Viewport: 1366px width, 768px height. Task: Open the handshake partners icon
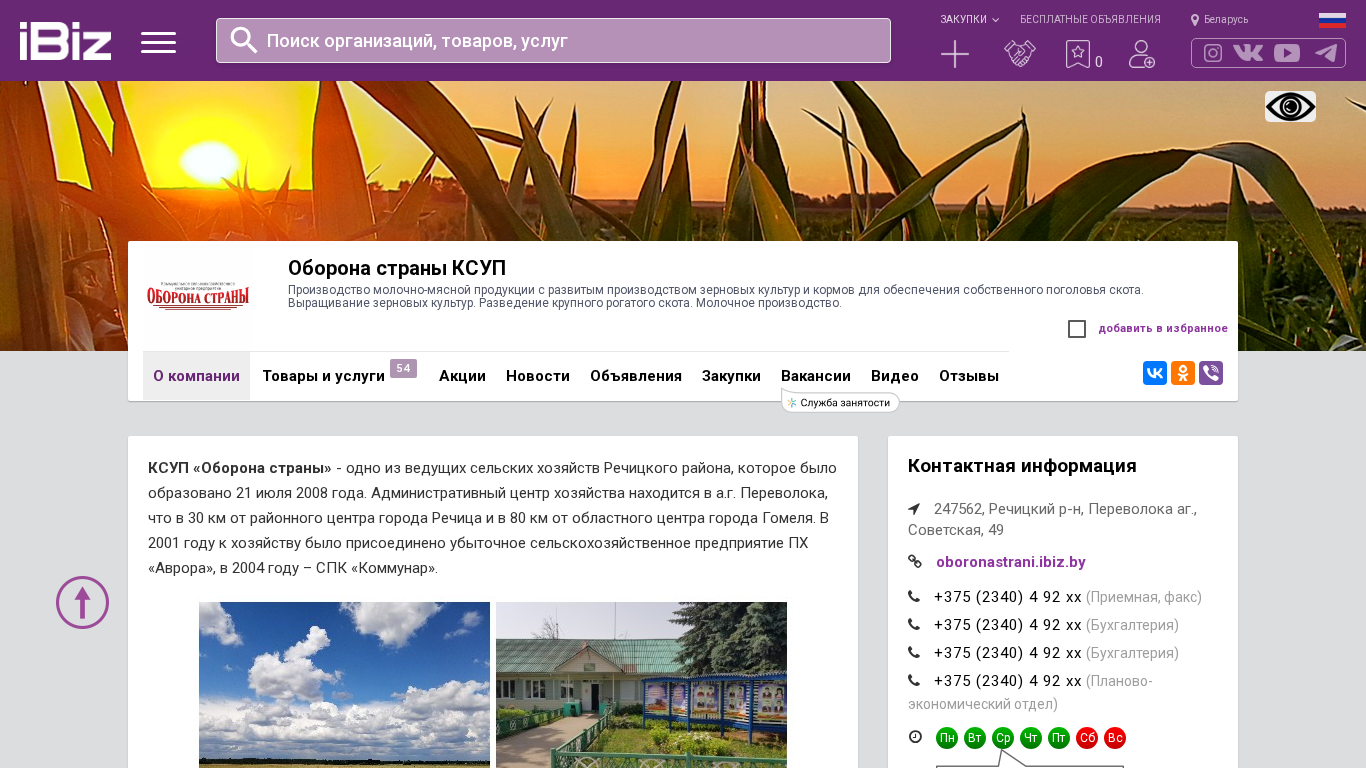click(1020, 54)
